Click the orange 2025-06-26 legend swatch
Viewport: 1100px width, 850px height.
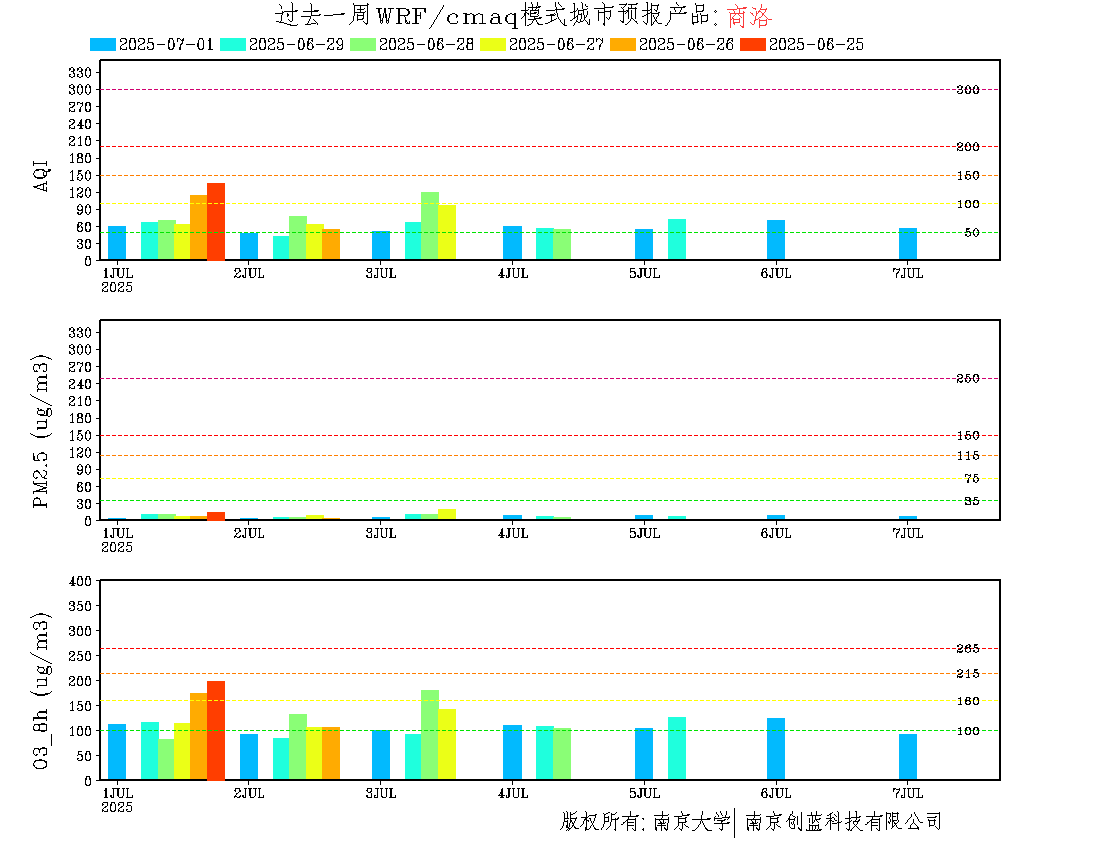coord(623,44)
